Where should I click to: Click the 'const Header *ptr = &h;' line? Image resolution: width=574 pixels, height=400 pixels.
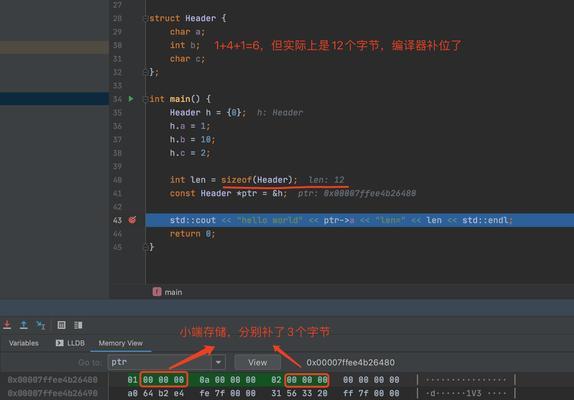pos(228,193)
